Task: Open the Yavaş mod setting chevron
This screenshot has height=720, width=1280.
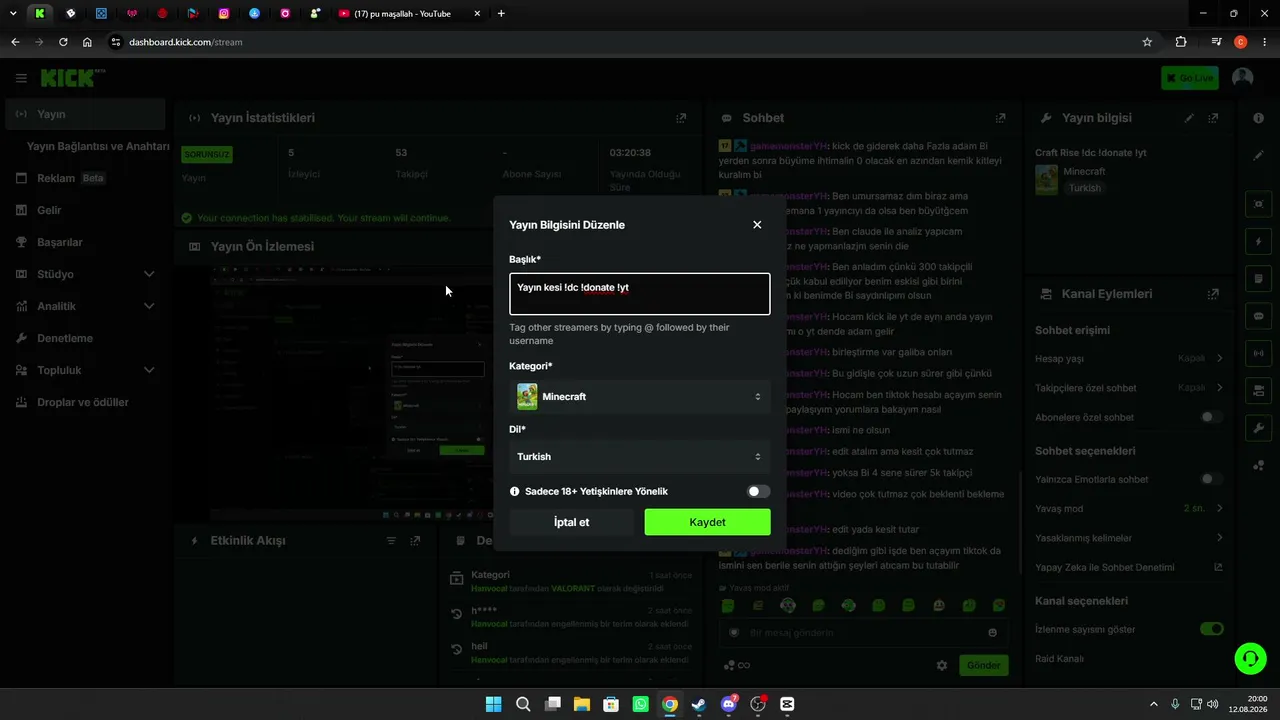Action: (1219, 508)
